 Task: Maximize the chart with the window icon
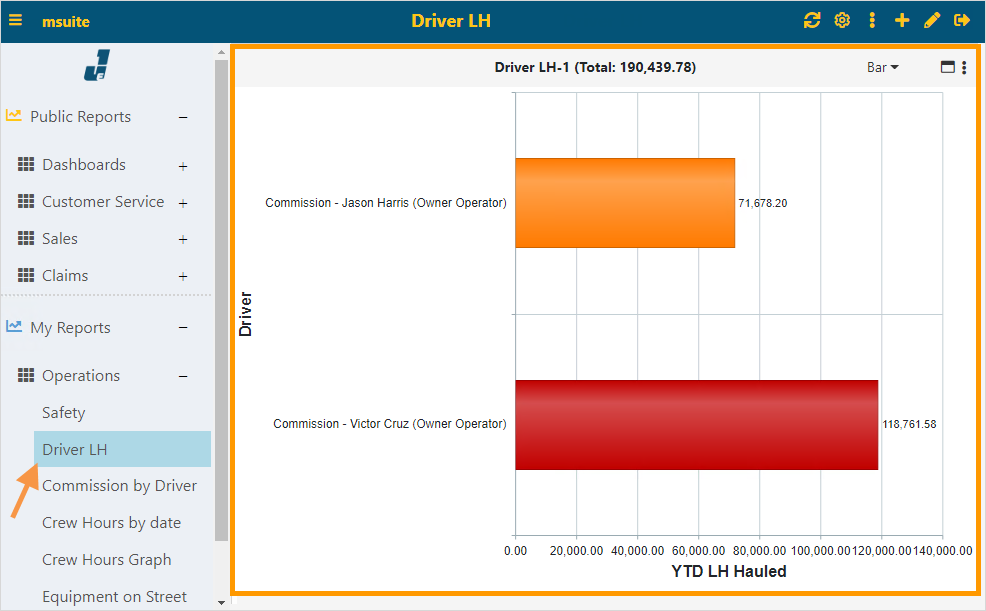[948, 67]
